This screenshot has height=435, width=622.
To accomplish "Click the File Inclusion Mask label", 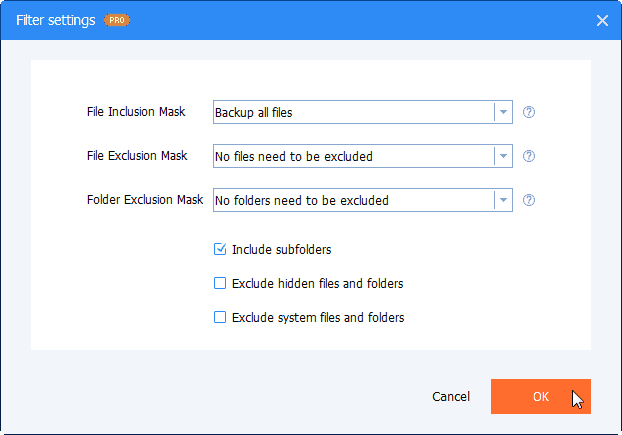I will pyautogui.click(x=136, y=111).
